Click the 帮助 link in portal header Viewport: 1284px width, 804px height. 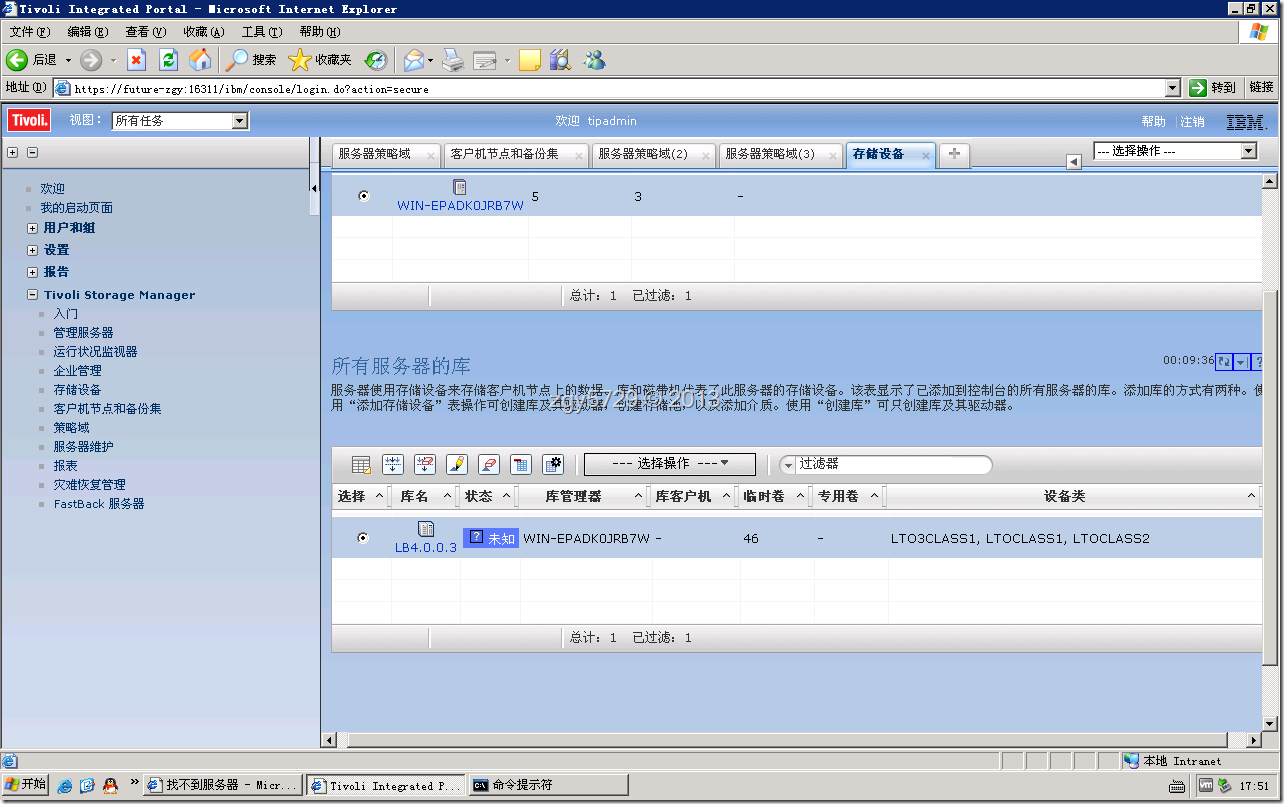tap(1153, 122)
